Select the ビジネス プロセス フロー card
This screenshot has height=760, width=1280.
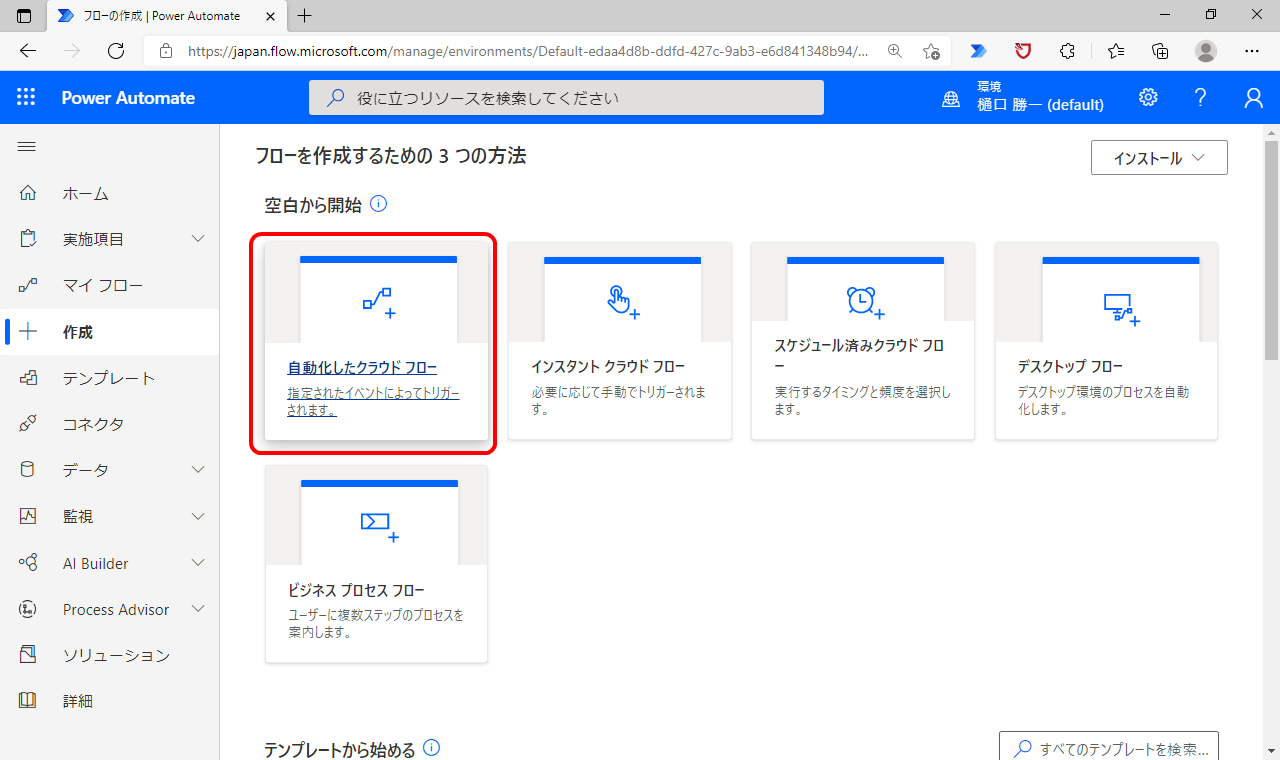[376, 564]
